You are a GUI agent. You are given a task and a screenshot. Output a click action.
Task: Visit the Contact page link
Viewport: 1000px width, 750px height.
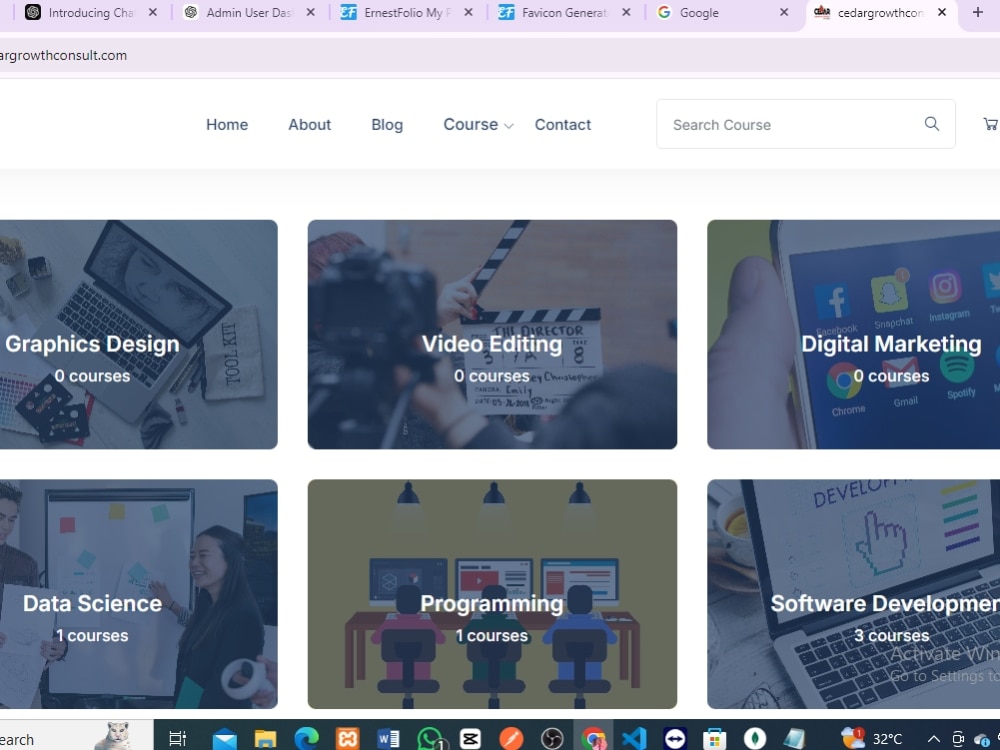tap(562, 124)
